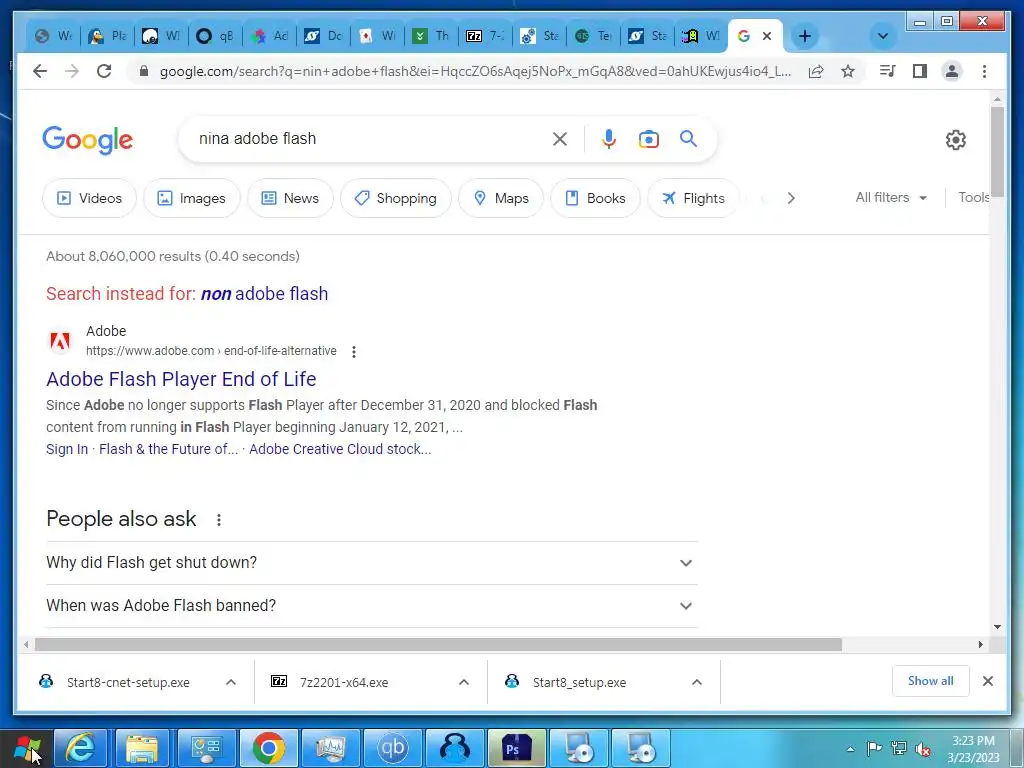The image size is (1024, 768).
Task: Open the Chrome three-dot menu
Action: [x=984, y=71]
